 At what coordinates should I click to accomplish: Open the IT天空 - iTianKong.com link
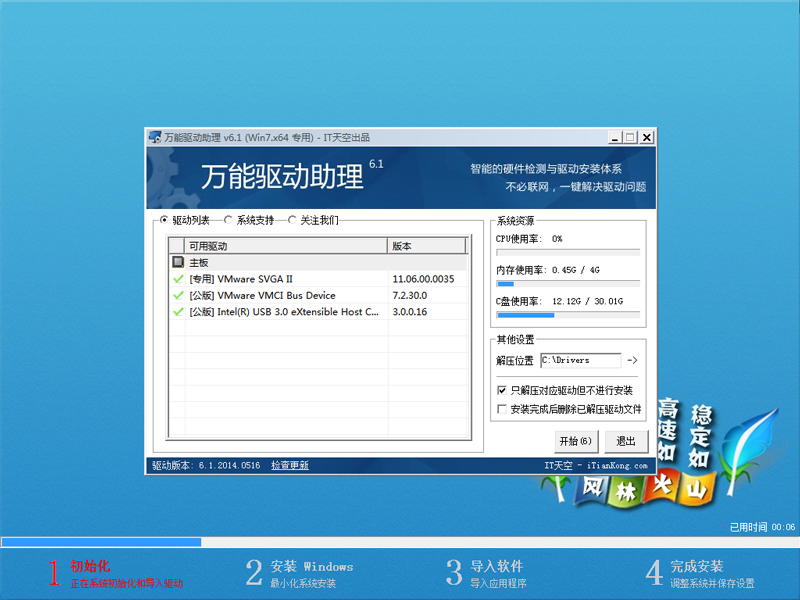[596, 465]
